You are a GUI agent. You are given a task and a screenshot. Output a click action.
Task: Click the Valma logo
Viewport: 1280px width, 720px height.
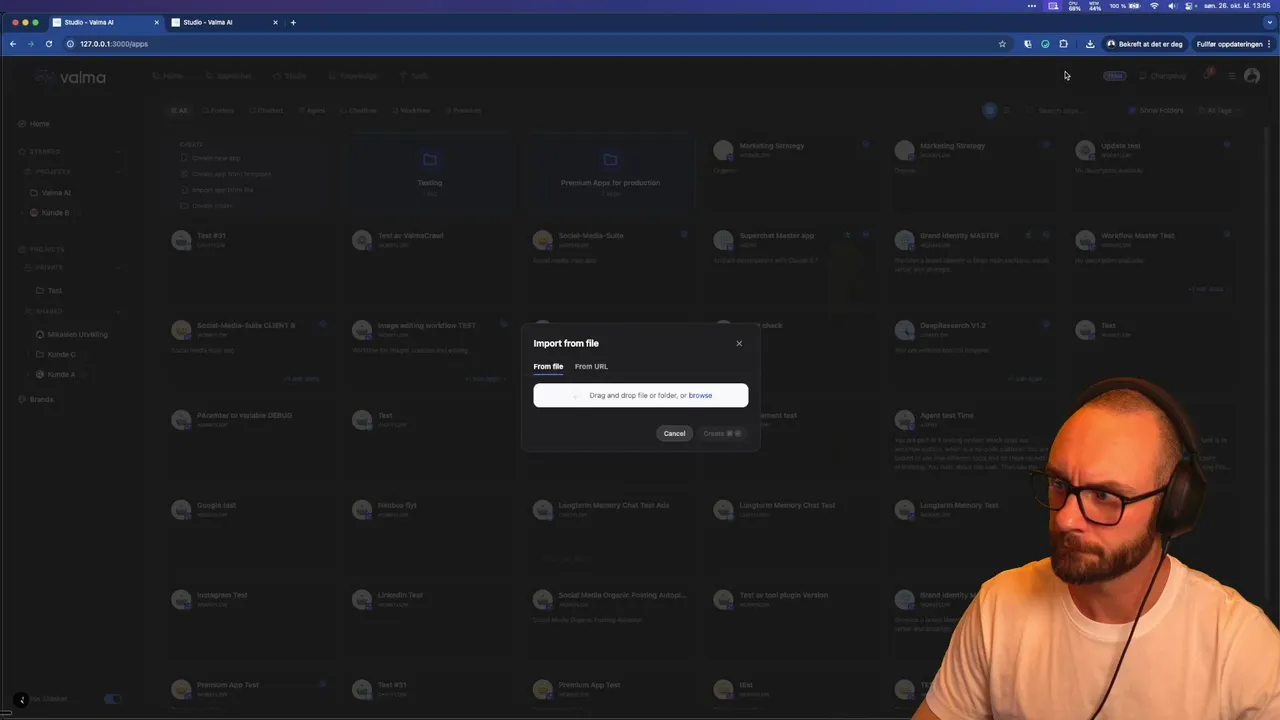click(x=69, y=77)
